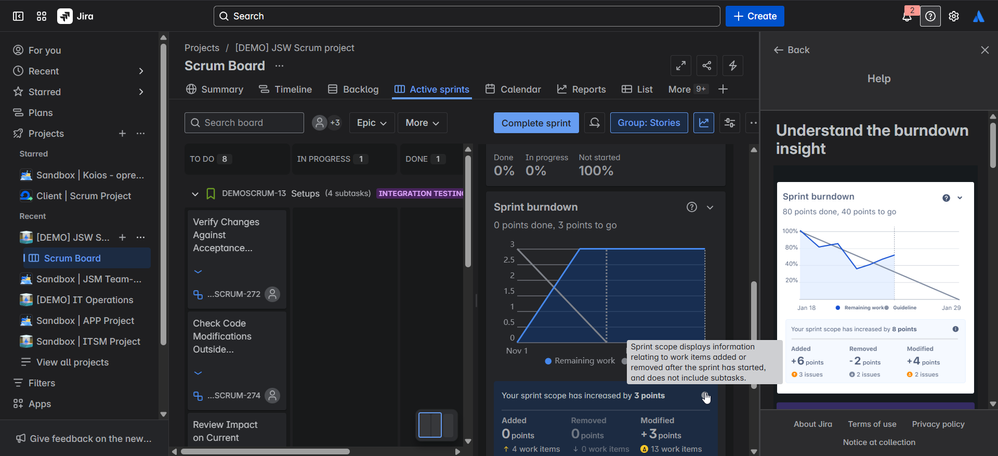Open the app switcher grid icon
This screenshot has height=456, width=998.
click(x=41, y=16)
